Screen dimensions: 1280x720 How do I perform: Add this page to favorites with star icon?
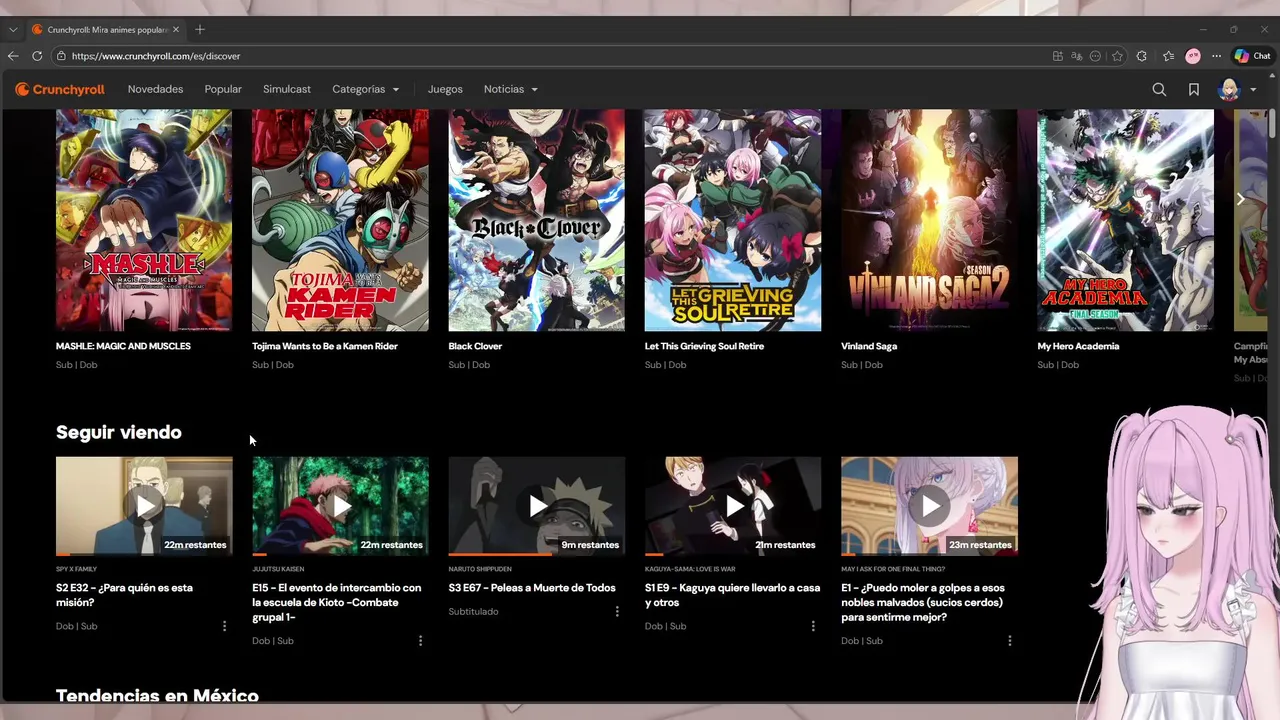[1118, 56]
